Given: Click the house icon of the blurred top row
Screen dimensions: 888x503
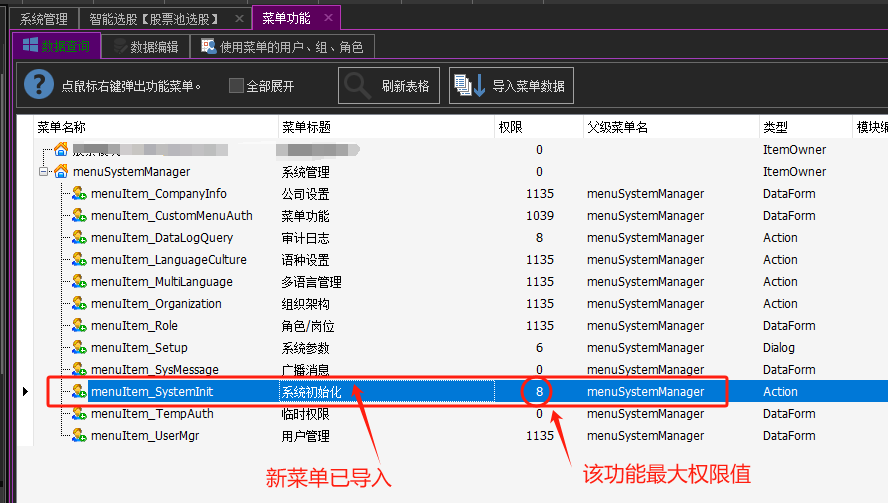Looking at the screenshot, I should pos(61,149).
